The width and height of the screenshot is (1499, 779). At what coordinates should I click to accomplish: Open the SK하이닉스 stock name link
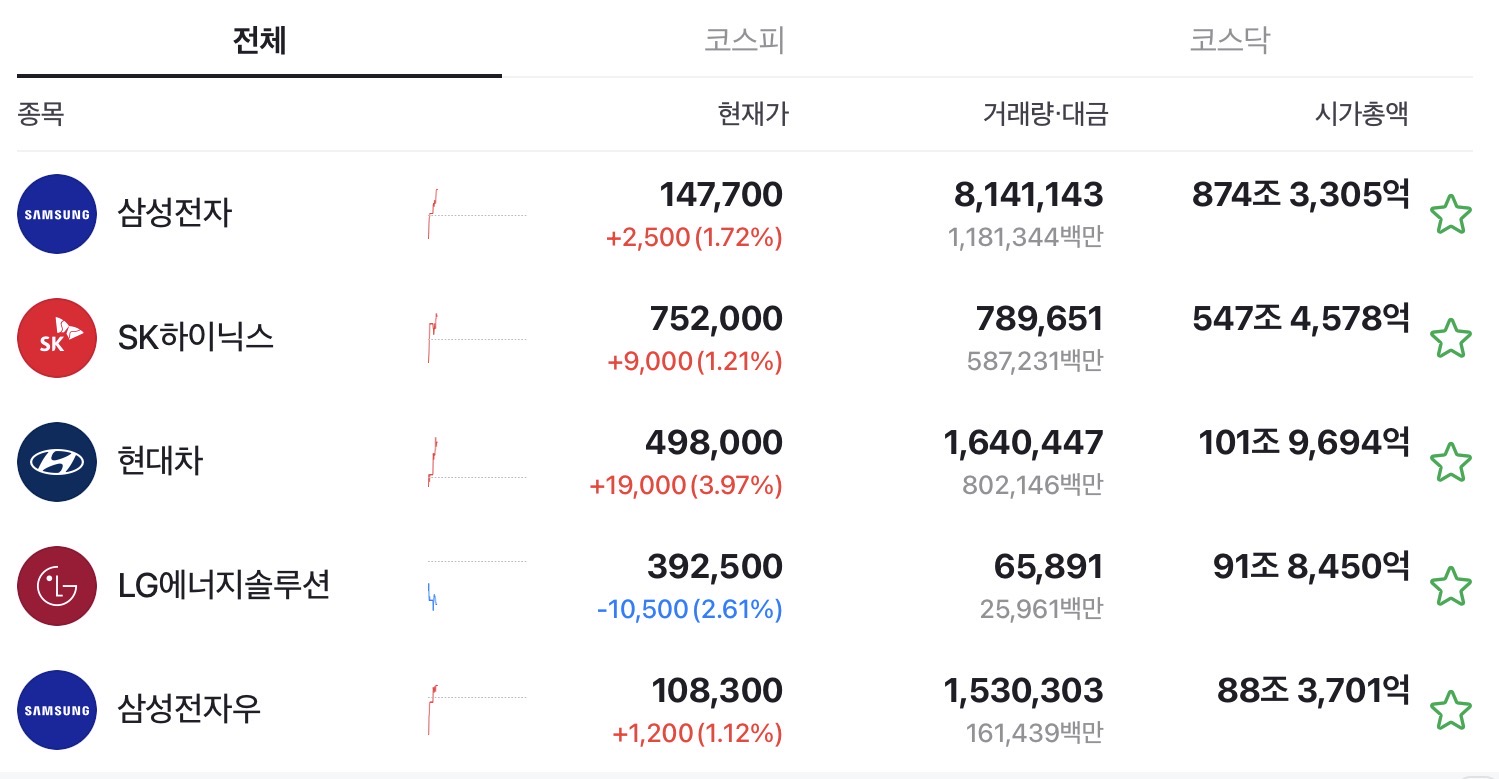pyautogui.click(x=196, y=338)
